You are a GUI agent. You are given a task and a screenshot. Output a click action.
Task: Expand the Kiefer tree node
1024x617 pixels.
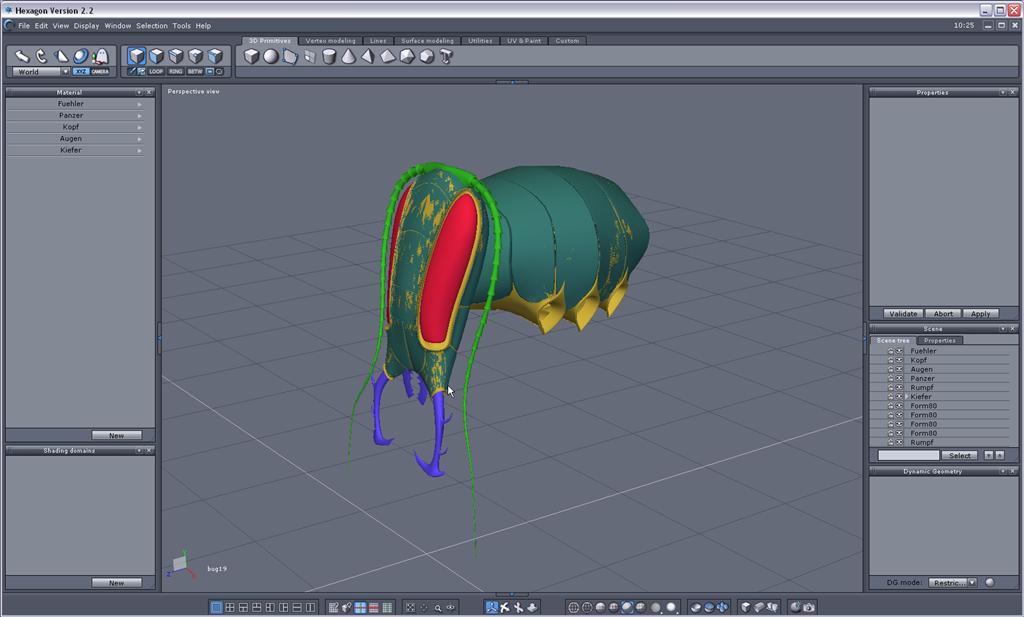click(907, 397)
